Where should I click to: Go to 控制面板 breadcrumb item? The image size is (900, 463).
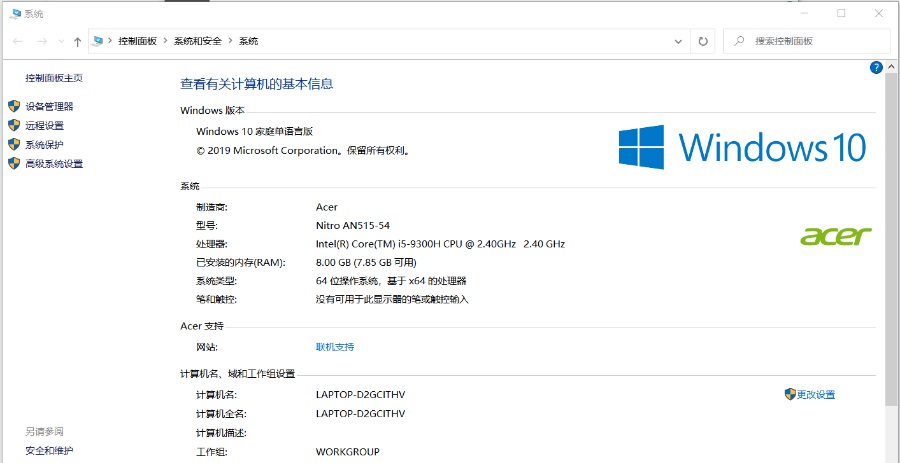pos(138,41)
